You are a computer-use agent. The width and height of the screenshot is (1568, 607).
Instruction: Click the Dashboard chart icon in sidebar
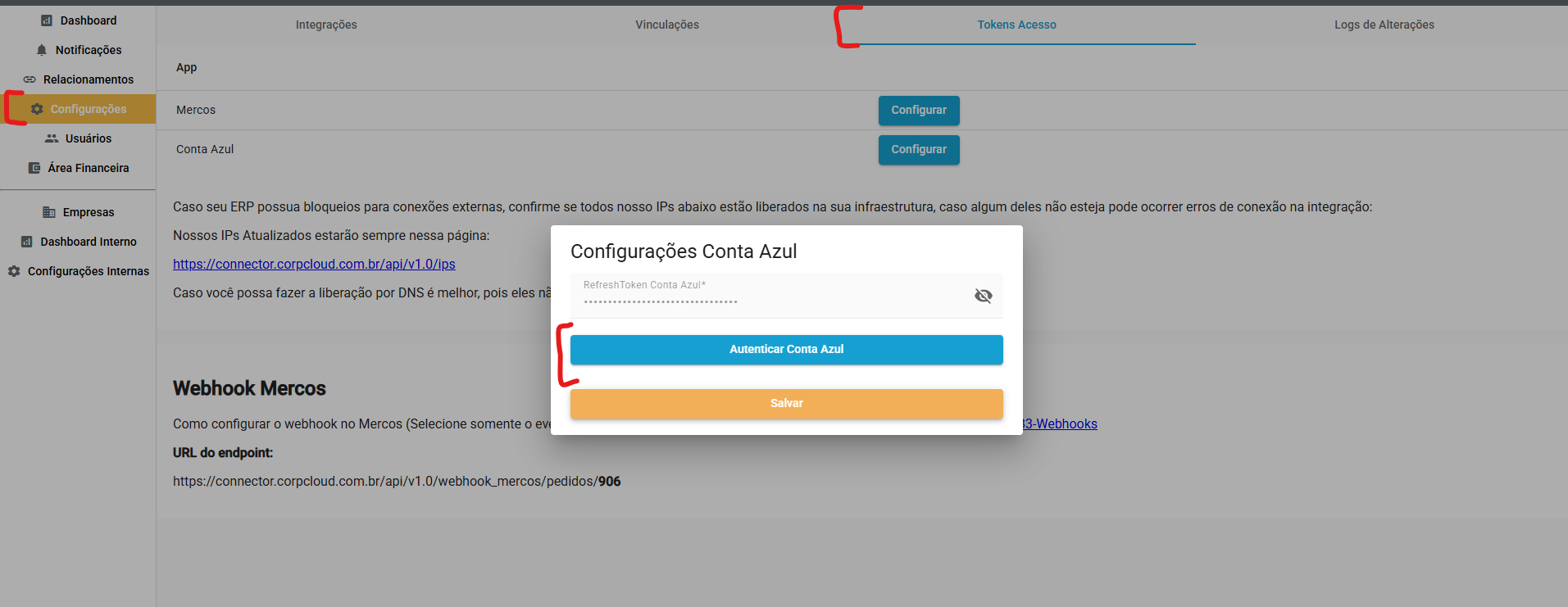pyautogui.click(x=47, y=20)
